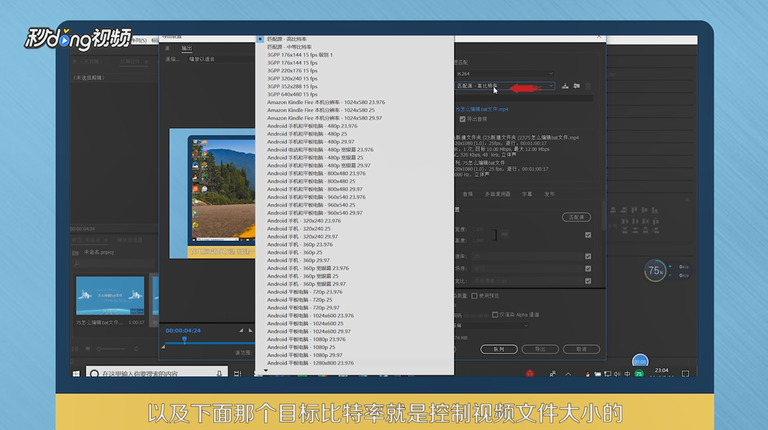Open the aspect ratio dropdown
The width and height of the screenshot is (768, 430).
(x=527, y=281)
